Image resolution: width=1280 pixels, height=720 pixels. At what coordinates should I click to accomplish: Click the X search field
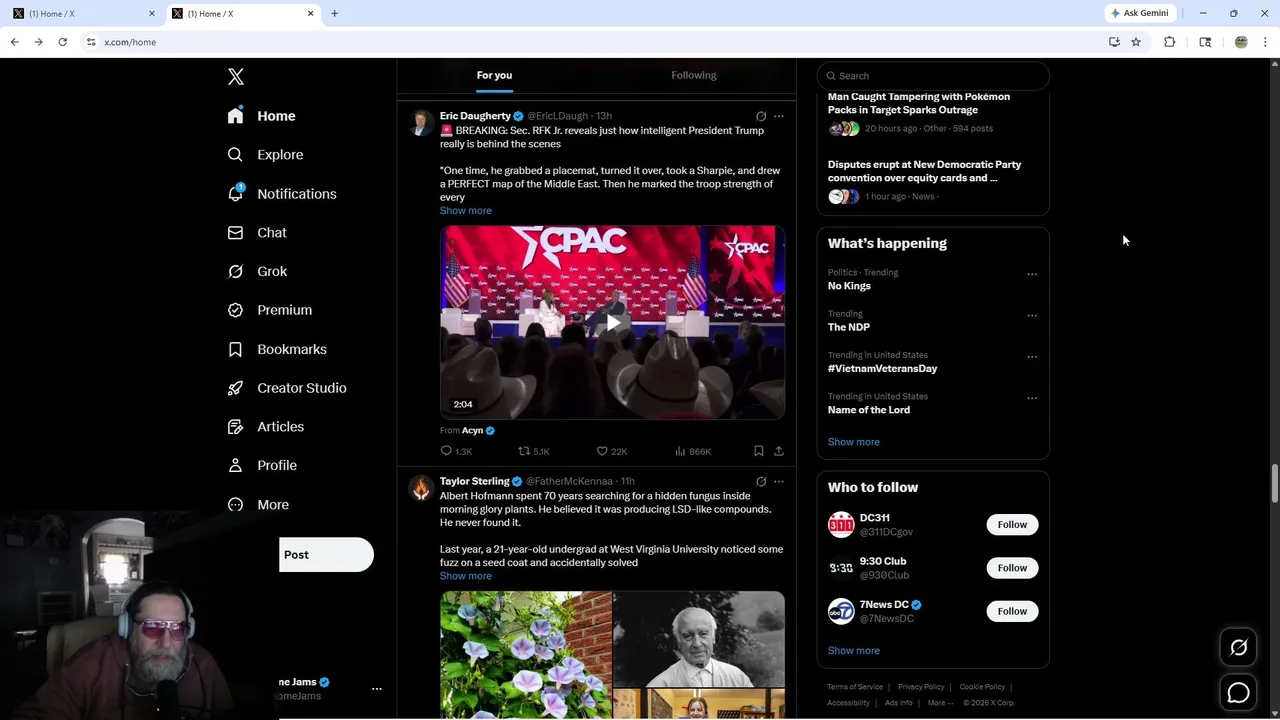coord(933,76)
